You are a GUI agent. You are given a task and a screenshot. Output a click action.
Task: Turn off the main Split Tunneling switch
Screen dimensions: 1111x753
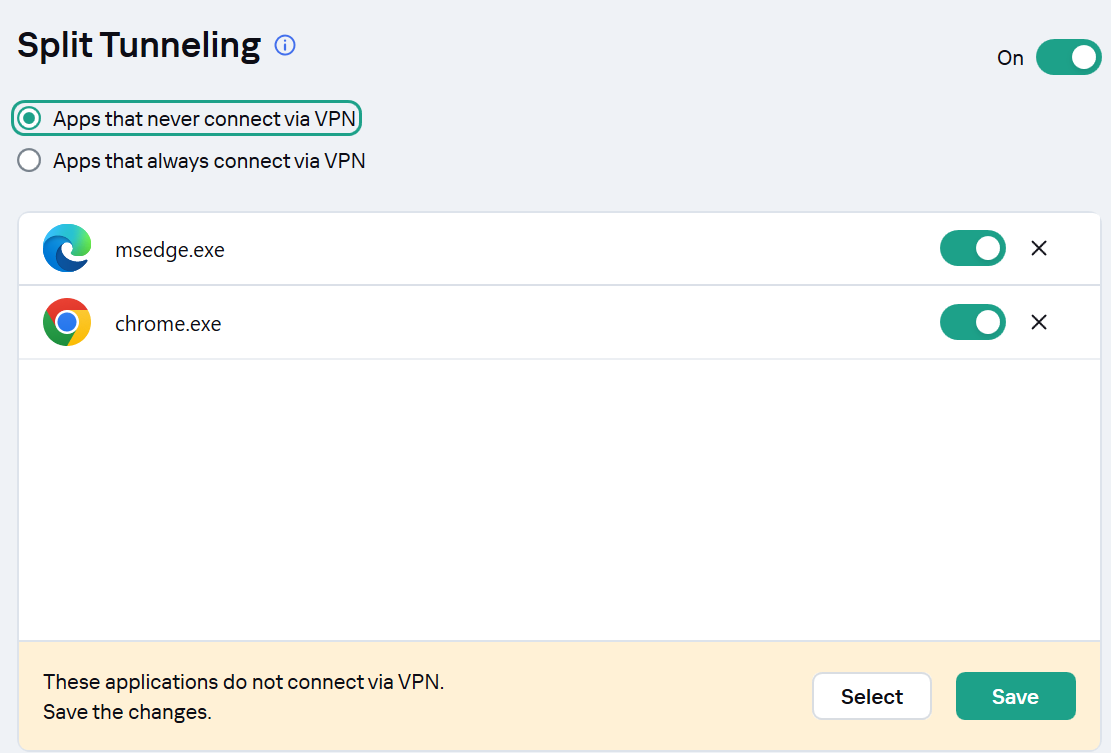pos(1068,58)
